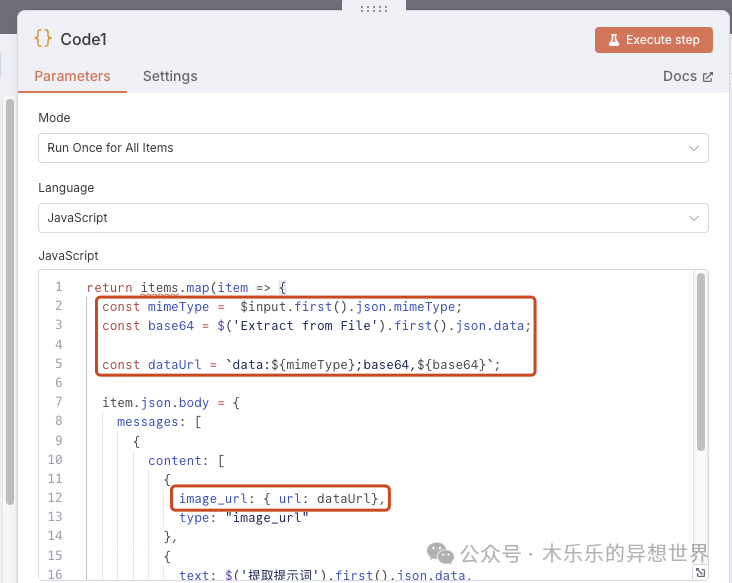Click the content: [ code line
This screenshot has height=583, width=732.
pyautogui.click(x=186, y=461)
